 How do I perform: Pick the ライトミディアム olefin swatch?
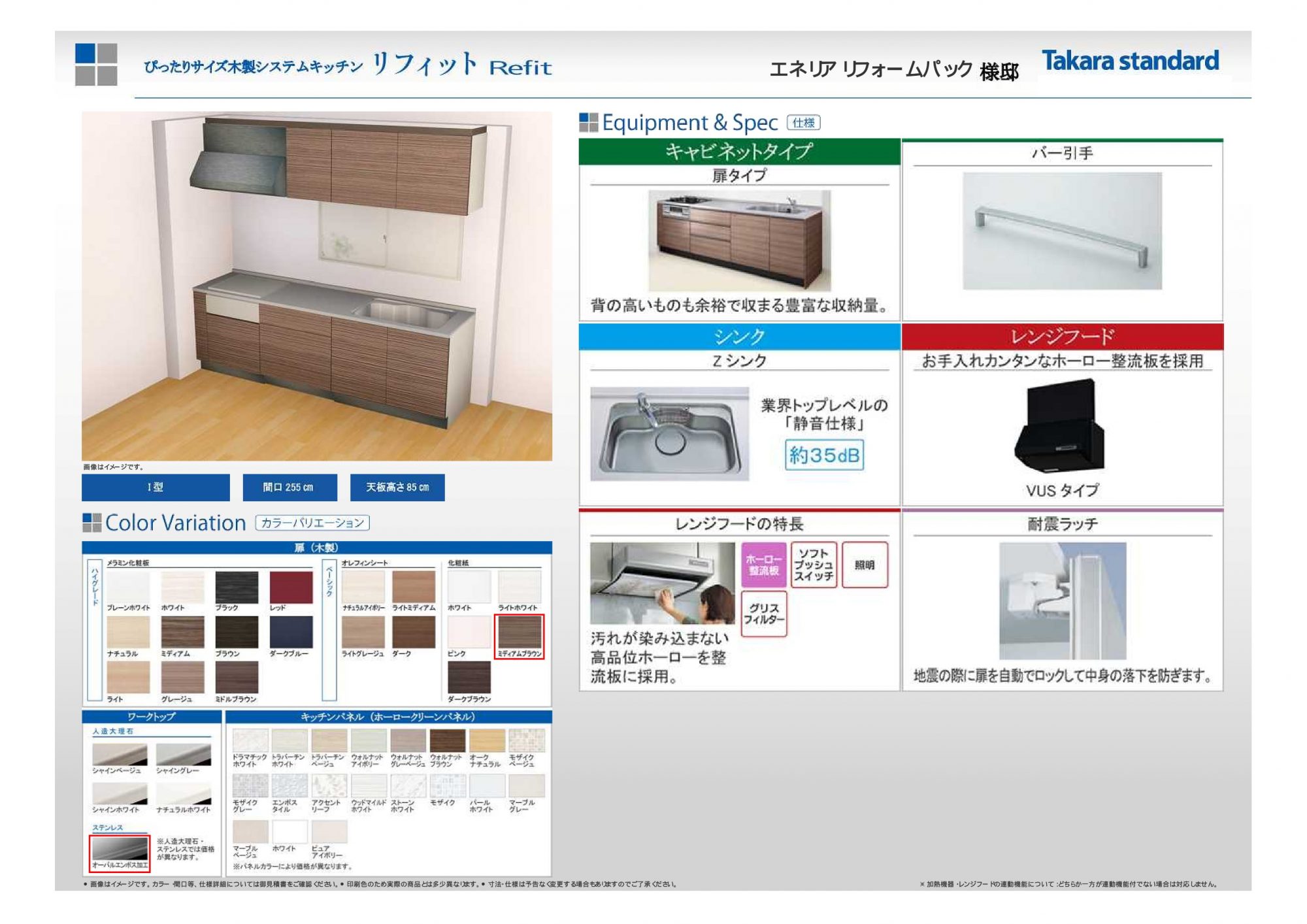pos(414,587)
